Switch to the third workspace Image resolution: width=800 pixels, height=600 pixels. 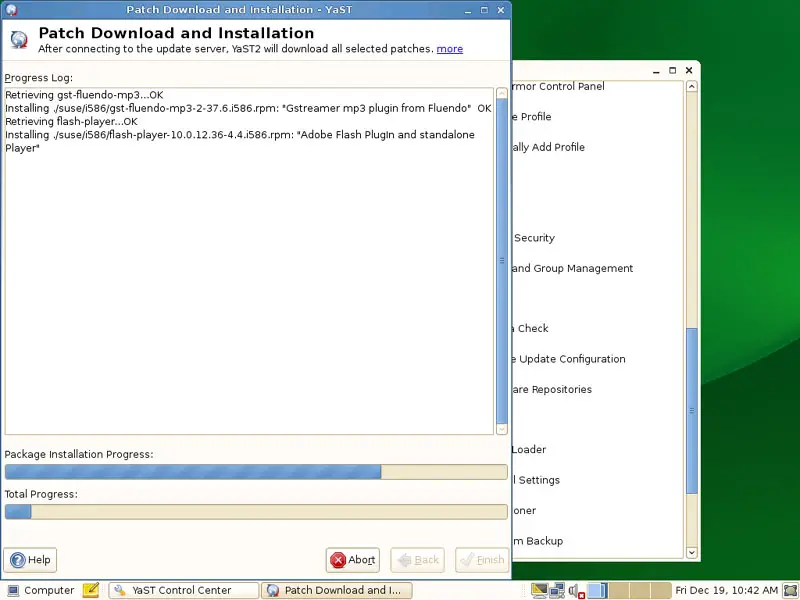(x=639, y=590)
